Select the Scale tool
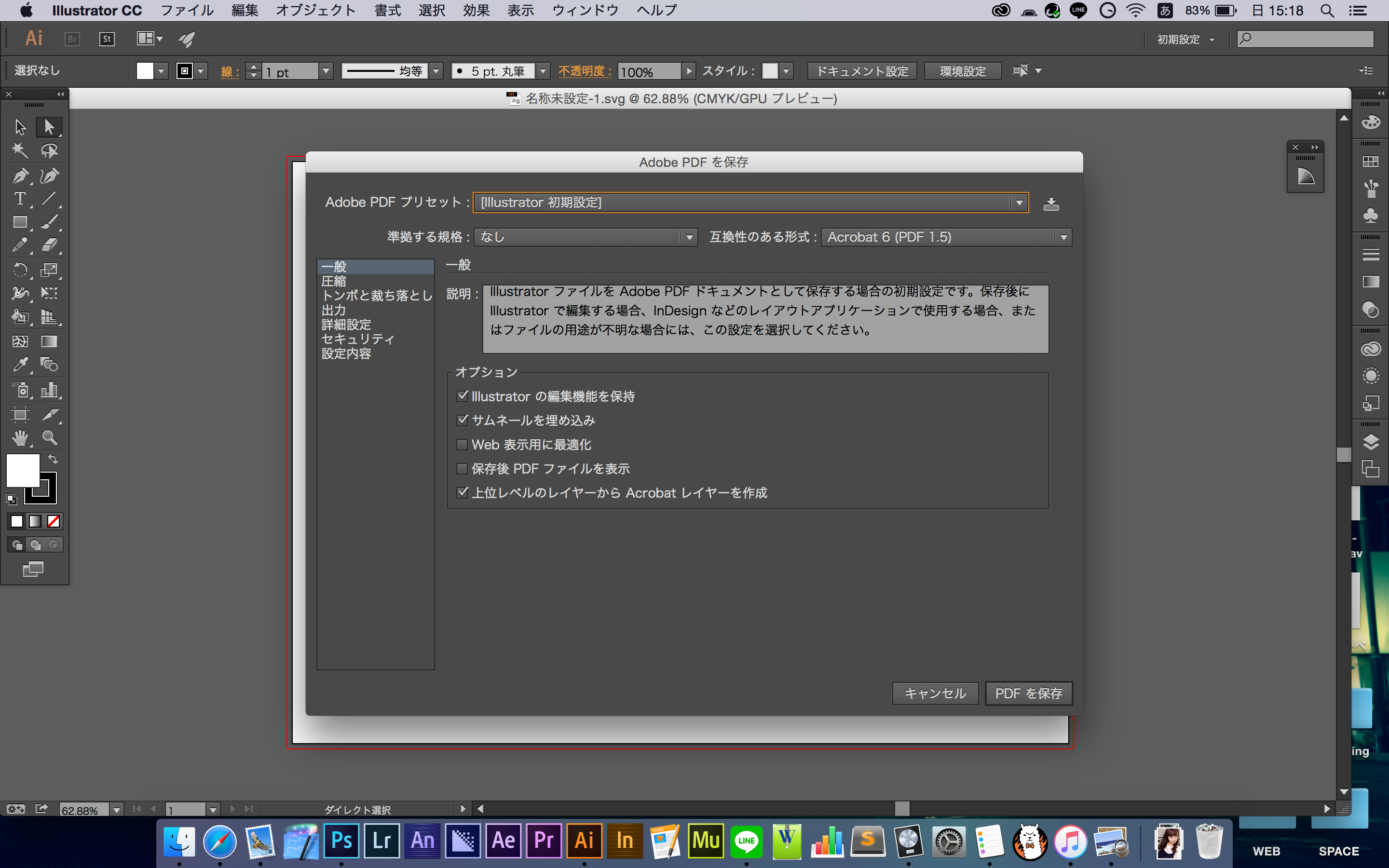Image resolution: width=1389 pixels, height=868 pixels. [x=49, y=270]
